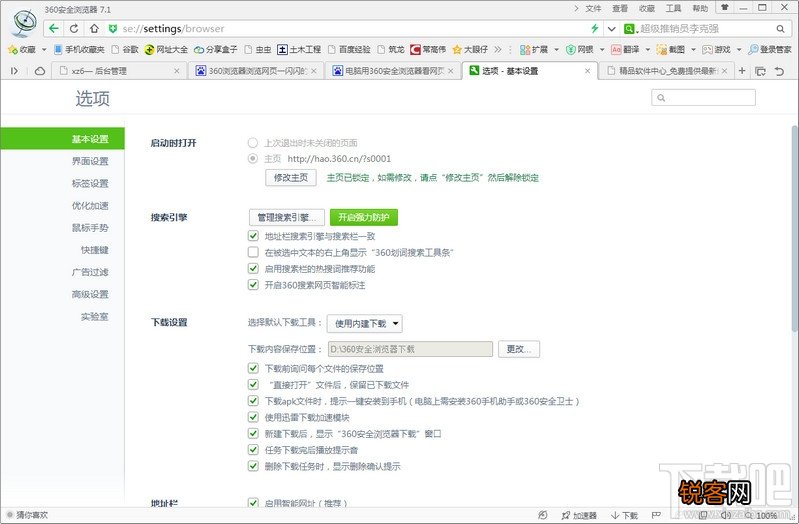Open the 翻译 translate tool
This screenshot has height=524, width=799.
625,49
